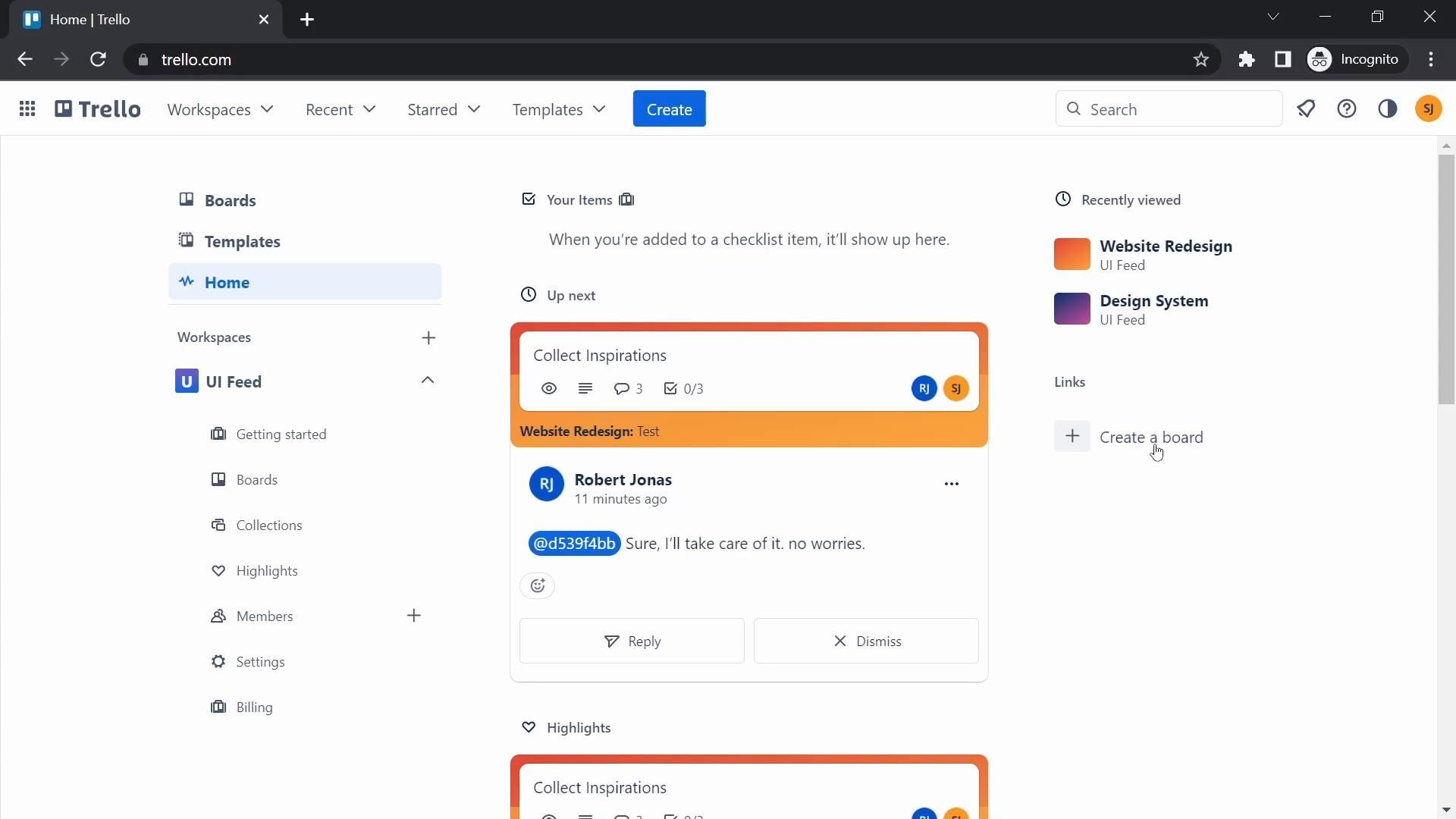Image resolution: width=1456 pixels, height=819 pixels.
Task: Open the notifications bell icon
Action: pos(1306,109)
